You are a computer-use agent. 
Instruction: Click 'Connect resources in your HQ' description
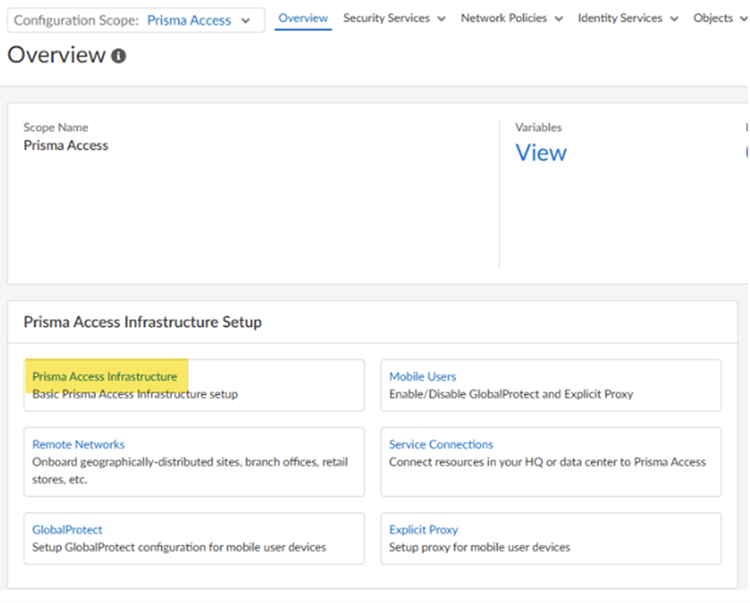tap(547, 462)
